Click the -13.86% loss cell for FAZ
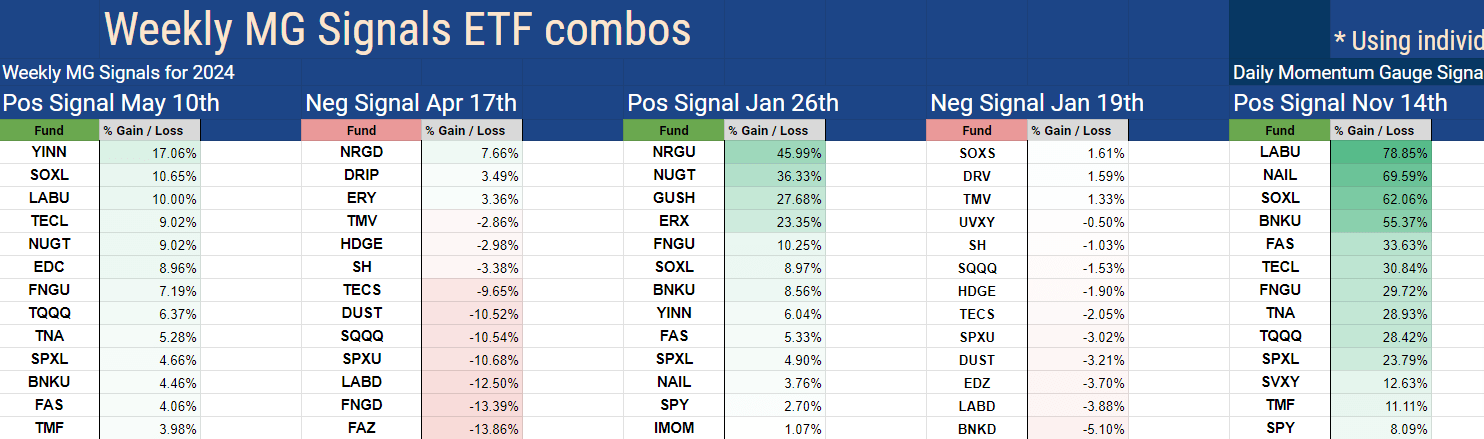 (471, 428)
